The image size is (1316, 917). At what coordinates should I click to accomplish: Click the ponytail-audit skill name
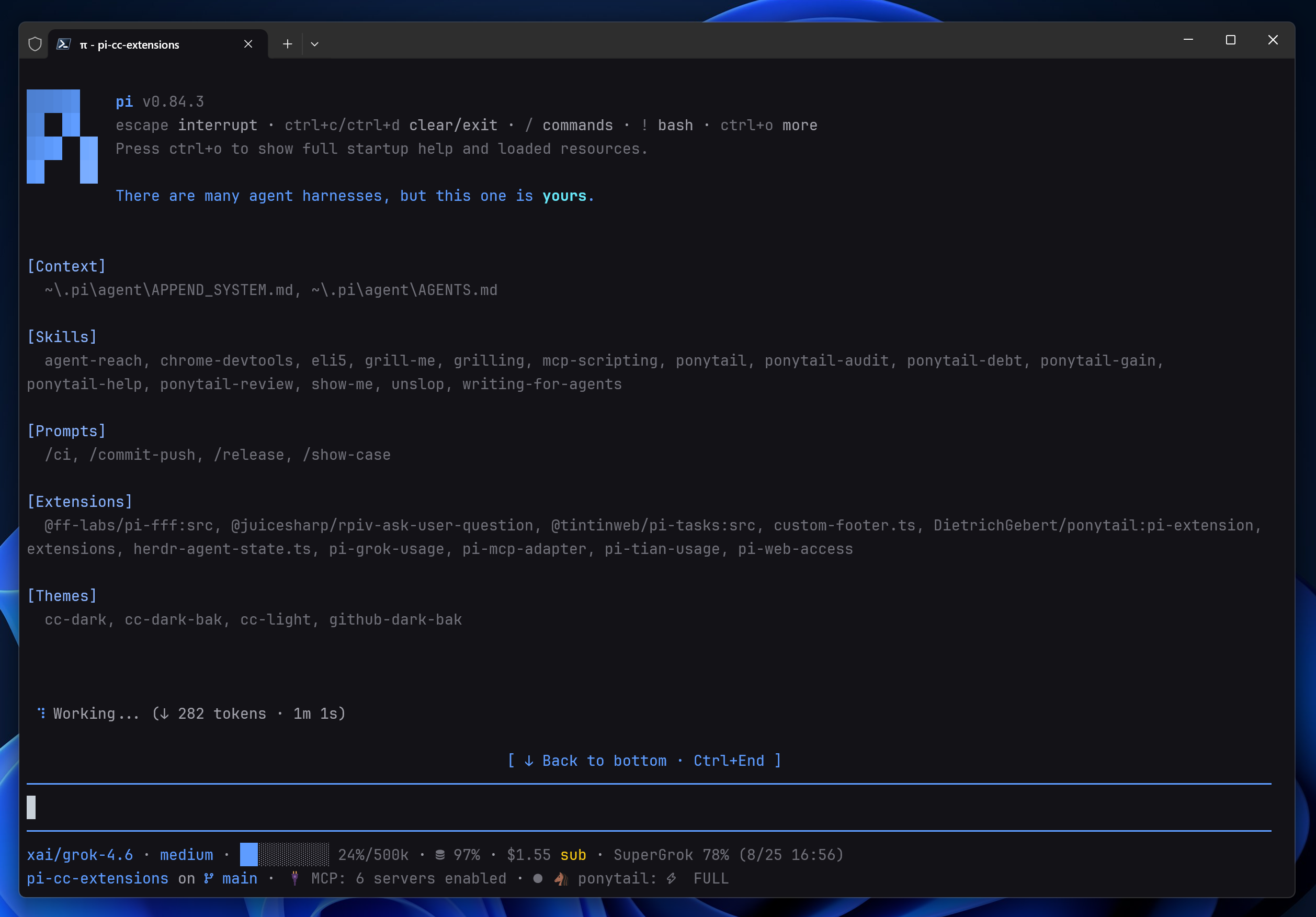[x=826, y=360]
